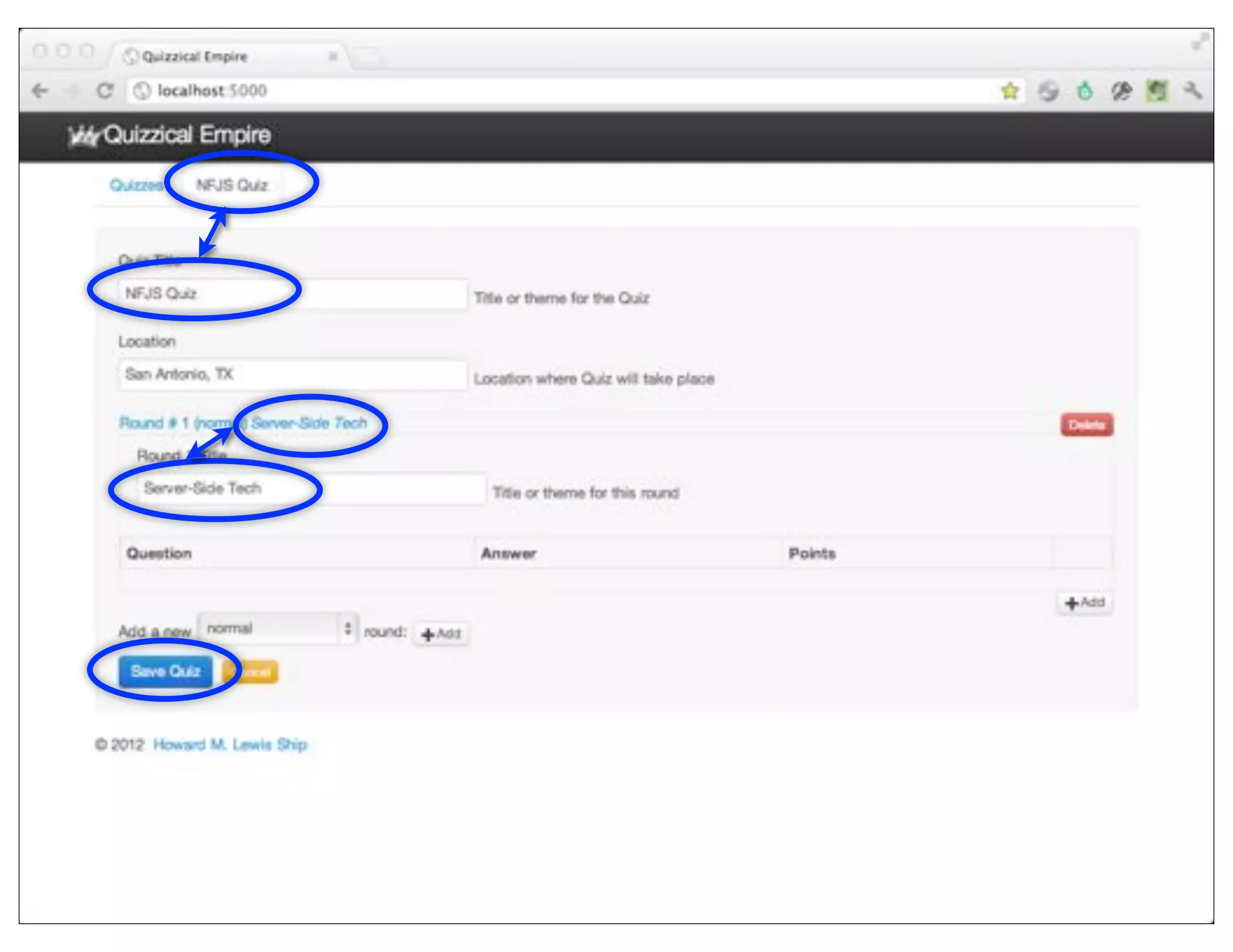Open the Howard M. Lewis Ship link

click(x=230, y=745)
